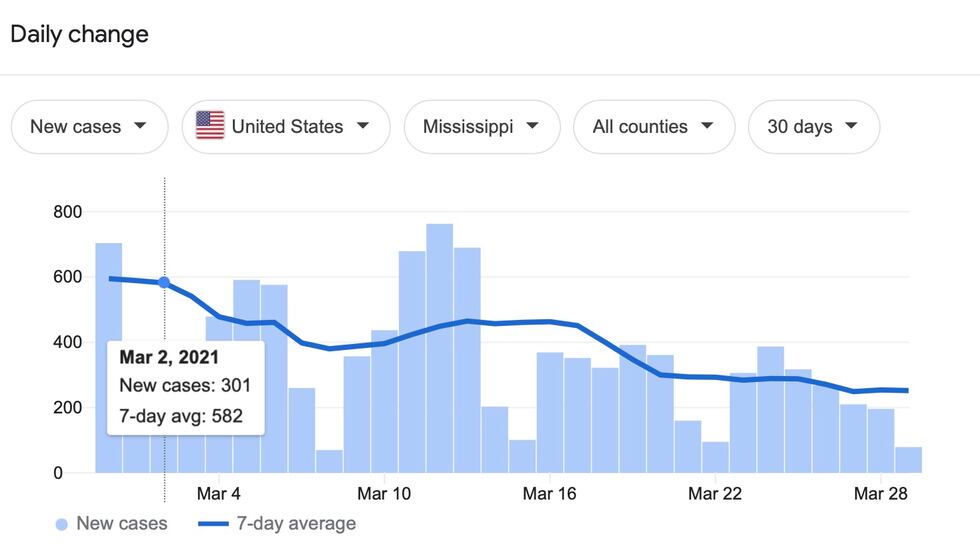
Task: Click the New cases legend dot
Action: tap(62, 524)
